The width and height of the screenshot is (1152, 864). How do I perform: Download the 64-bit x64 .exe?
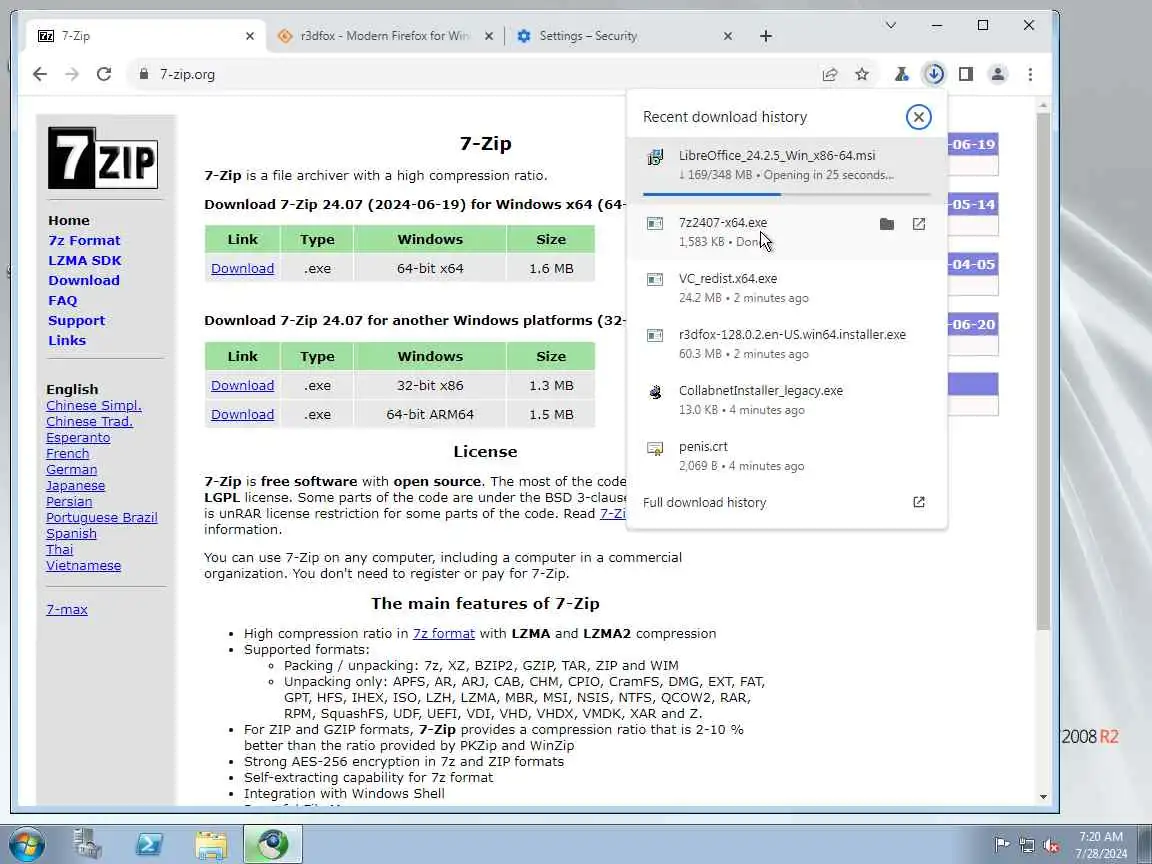(242, 268)
